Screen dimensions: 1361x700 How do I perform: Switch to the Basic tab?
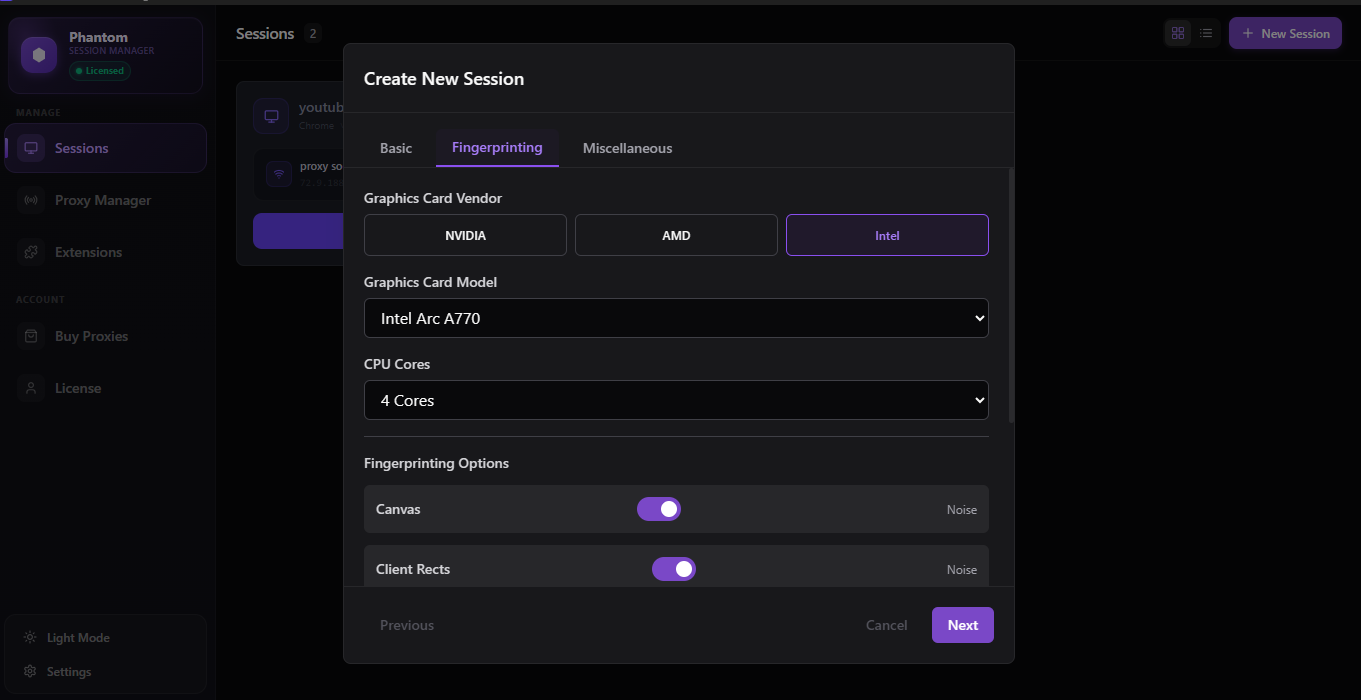tap(396, 148)
